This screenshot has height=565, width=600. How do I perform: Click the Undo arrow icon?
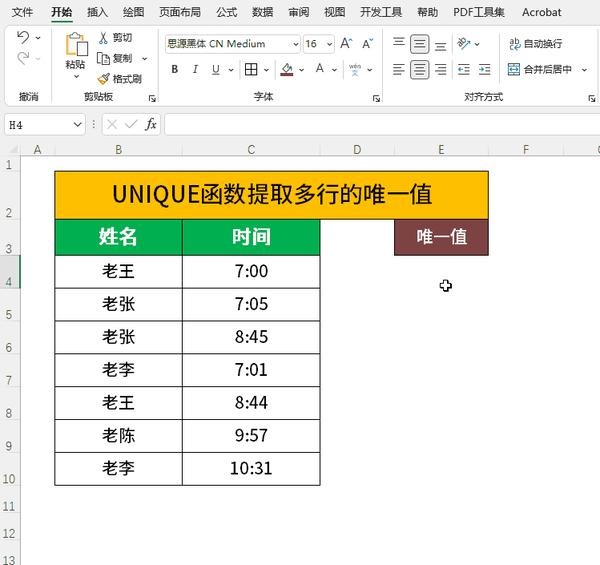(23, 37)
